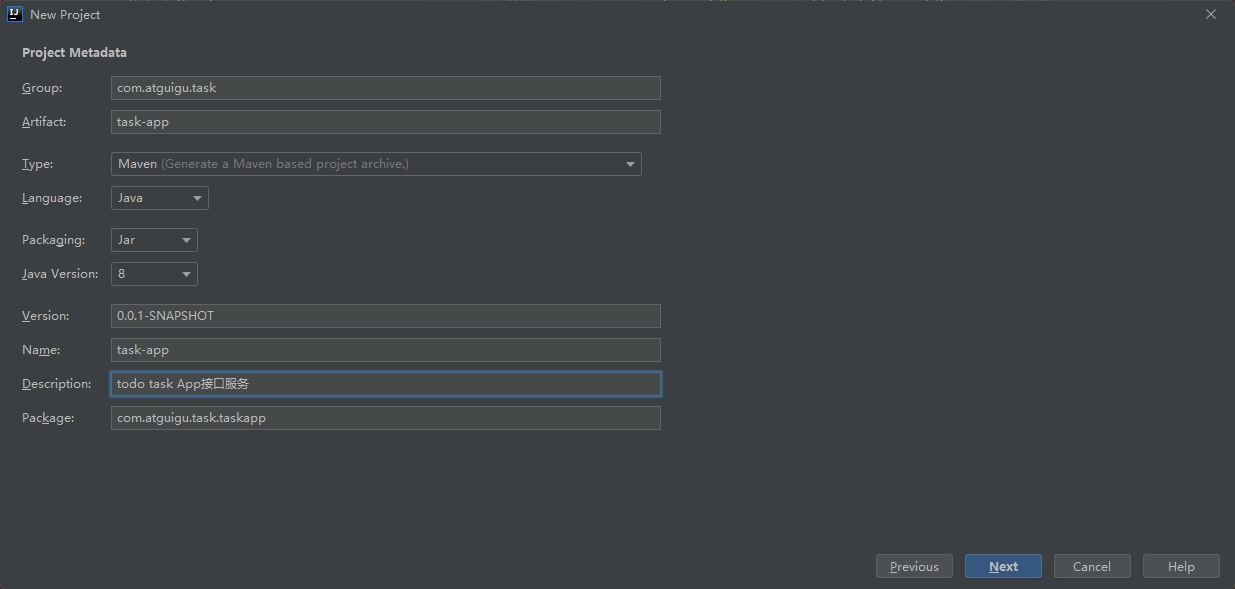Click the Version field 0.0.1-SNAPSHOT
Screen dimensions: 1235x589
386,316
